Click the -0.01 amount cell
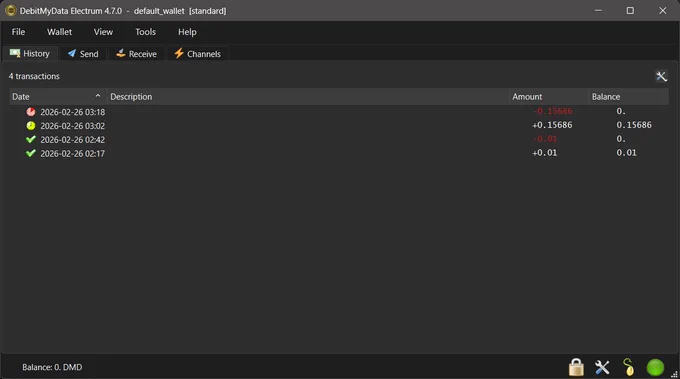The image size is (680, 379). (x=545, y=139)
